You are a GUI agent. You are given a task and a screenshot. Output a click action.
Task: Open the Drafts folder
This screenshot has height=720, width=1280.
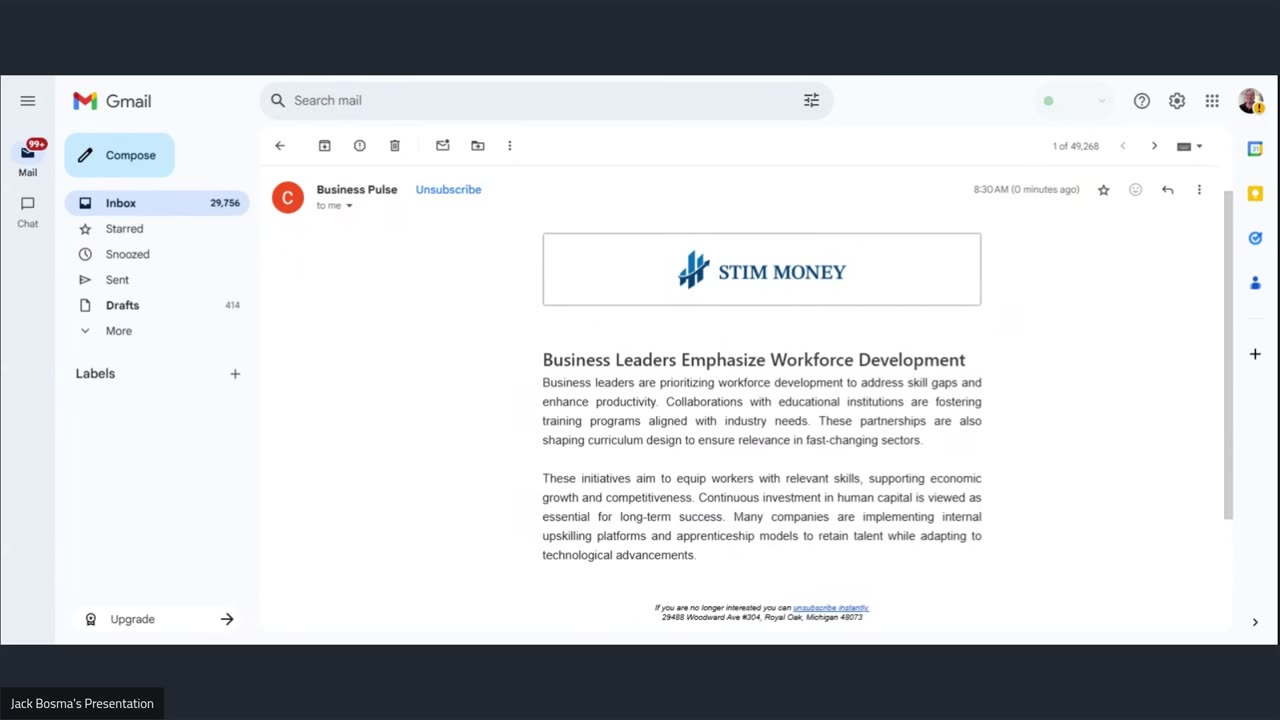pyautogui.click(x=157, y=305)
